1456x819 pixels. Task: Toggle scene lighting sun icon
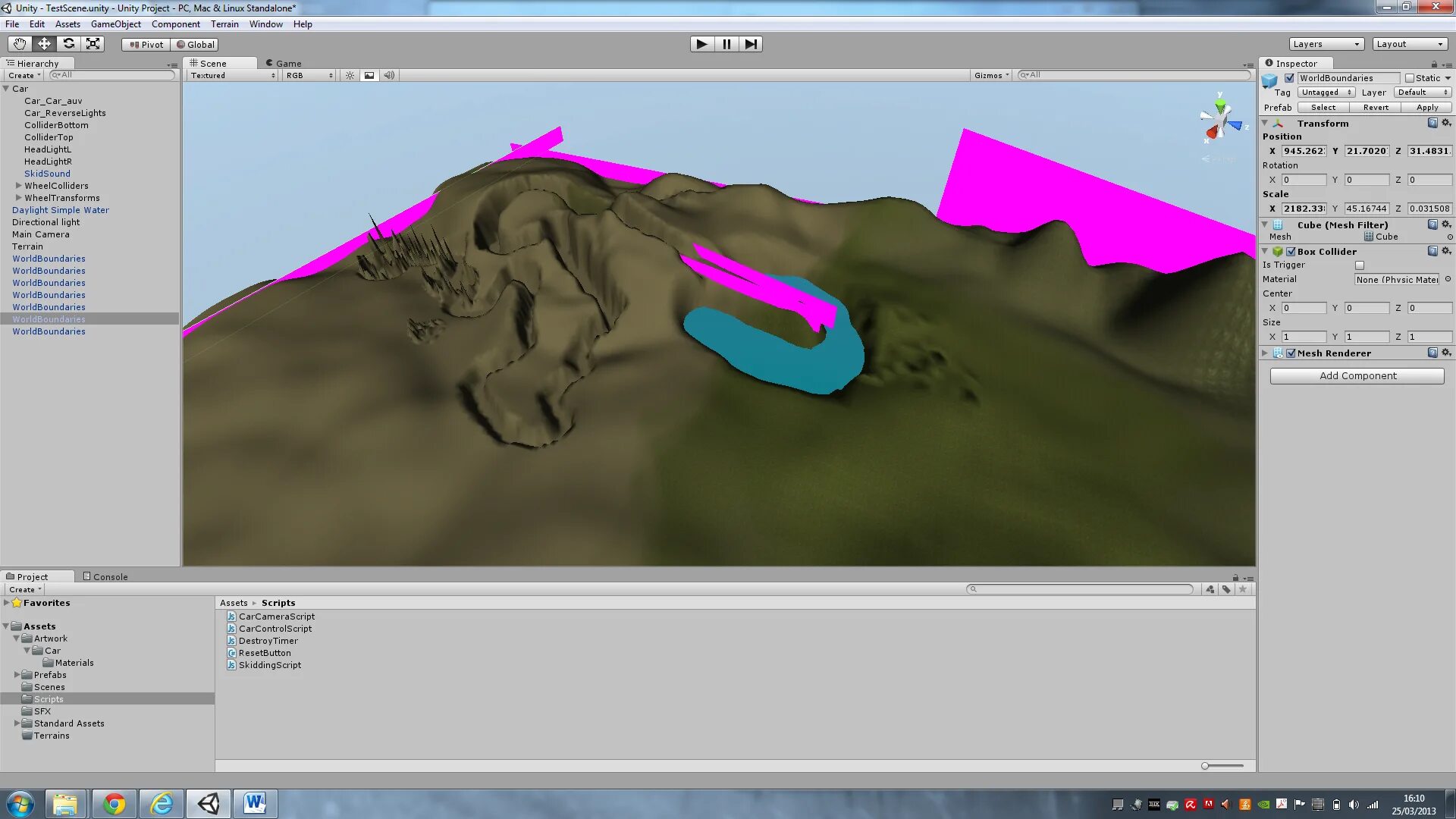pos(350,75)
